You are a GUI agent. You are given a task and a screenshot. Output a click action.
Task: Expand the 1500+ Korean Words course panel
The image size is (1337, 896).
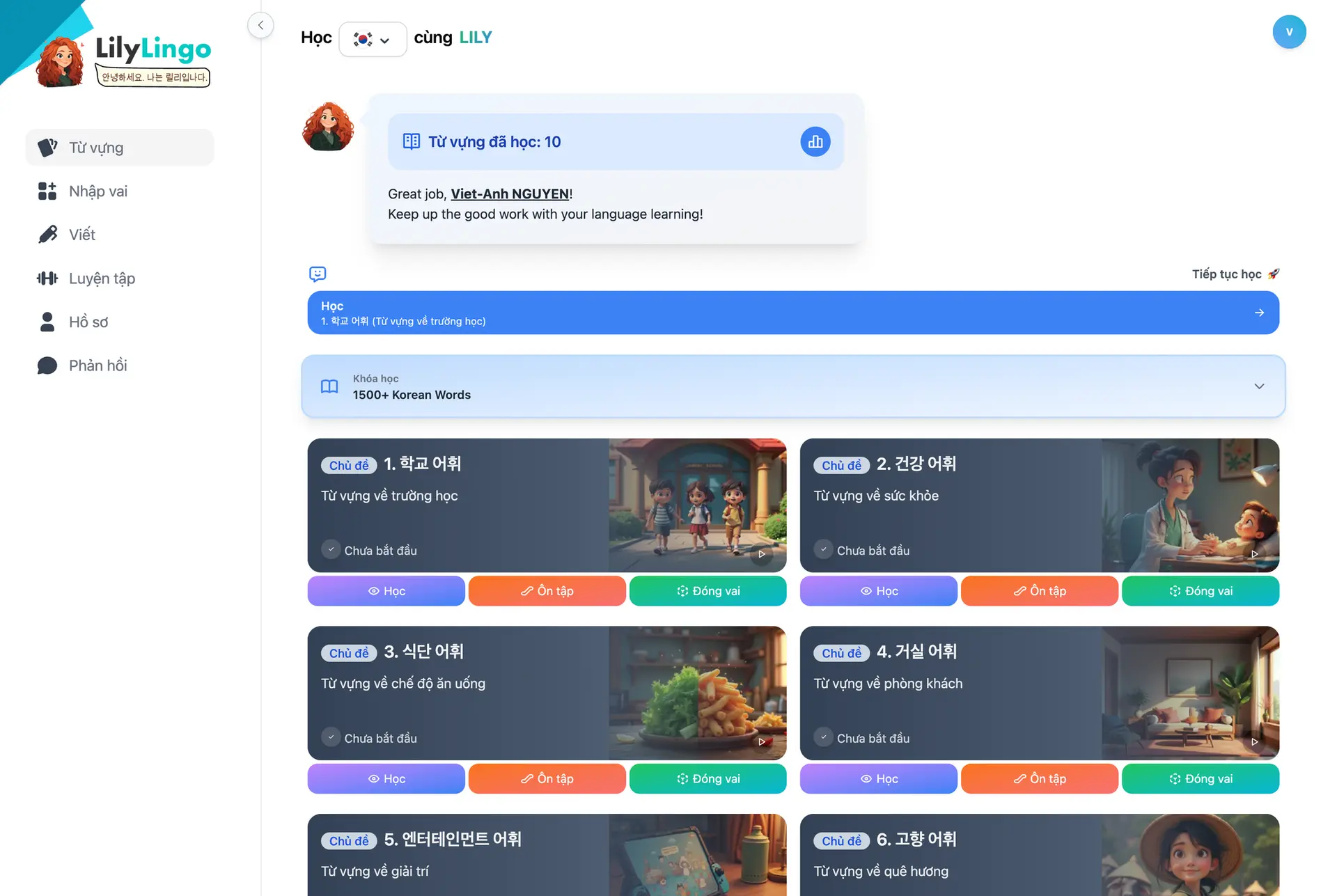pos(1259,386)
